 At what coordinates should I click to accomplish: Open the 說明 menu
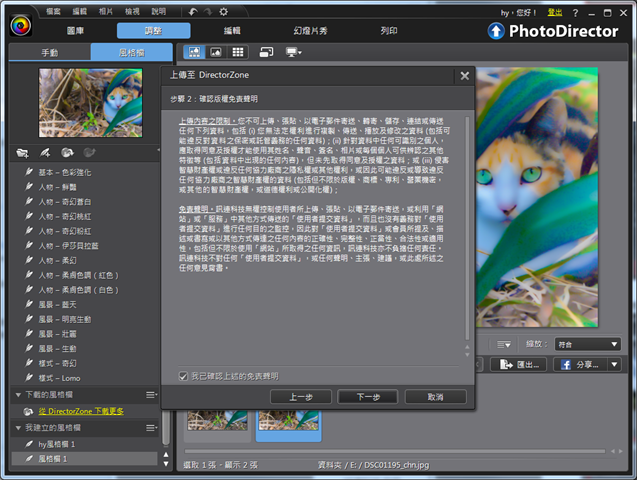tap(158, 11)
